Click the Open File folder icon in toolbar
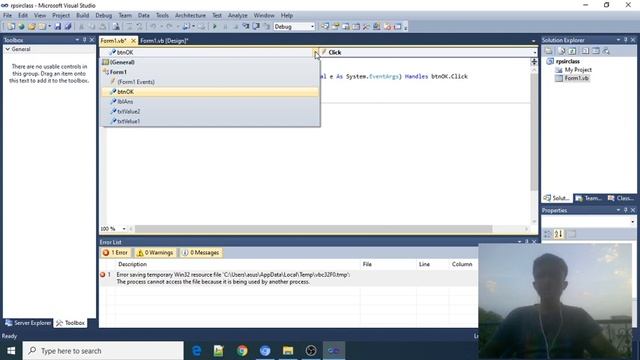This screenshot has height=360, width=640. tap(31, 27)
